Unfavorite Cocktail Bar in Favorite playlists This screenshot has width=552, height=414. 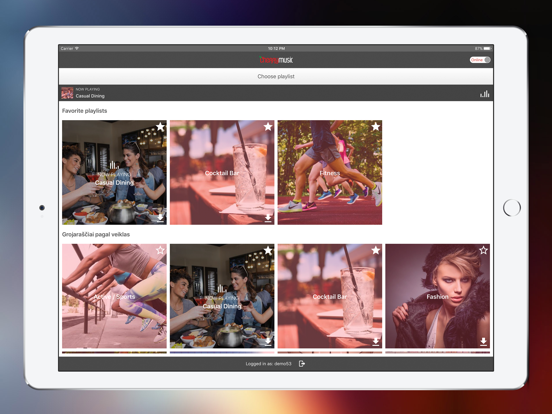(268, 127)
